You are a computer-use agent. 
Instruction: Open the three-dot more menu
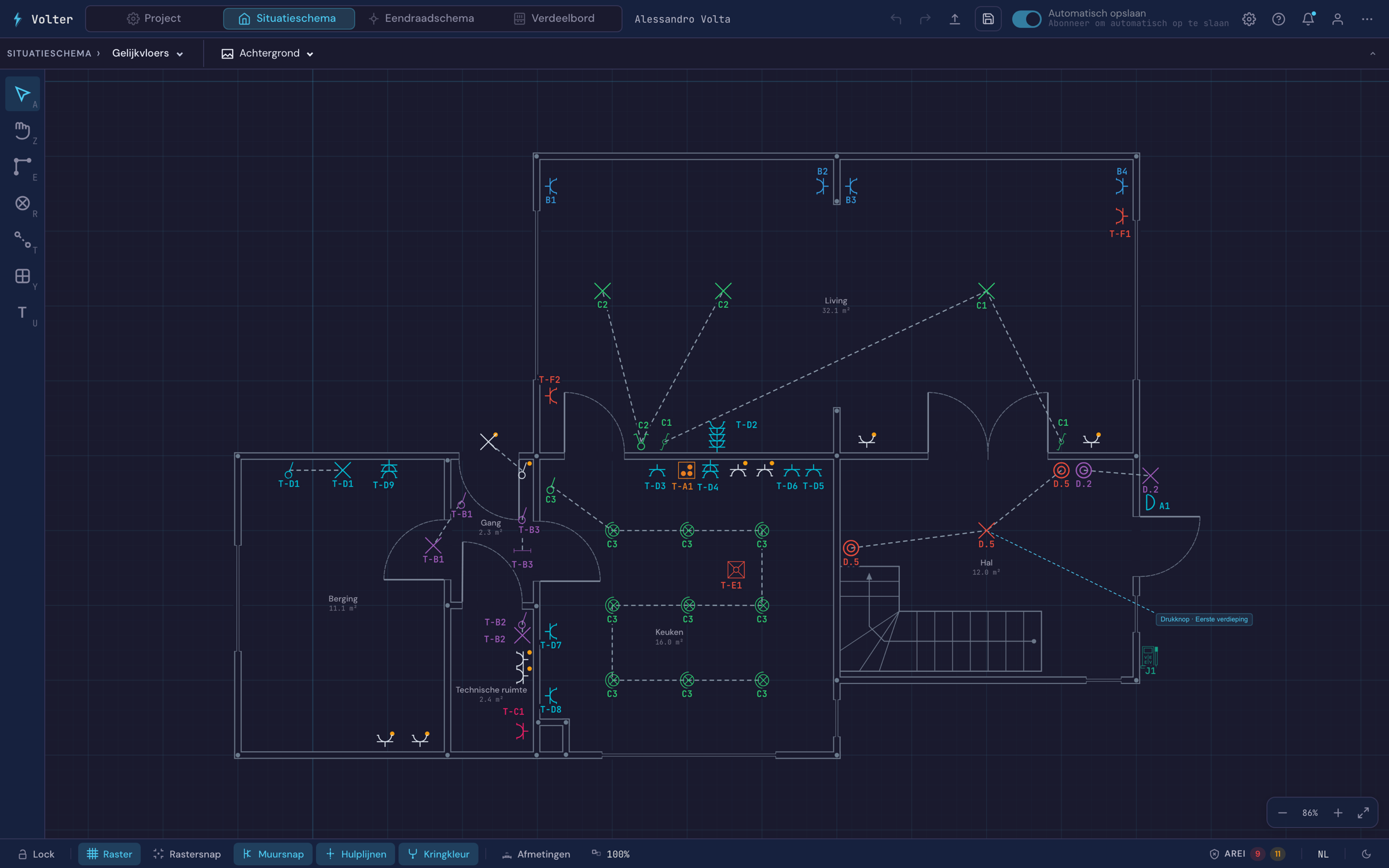point(1367,19)
